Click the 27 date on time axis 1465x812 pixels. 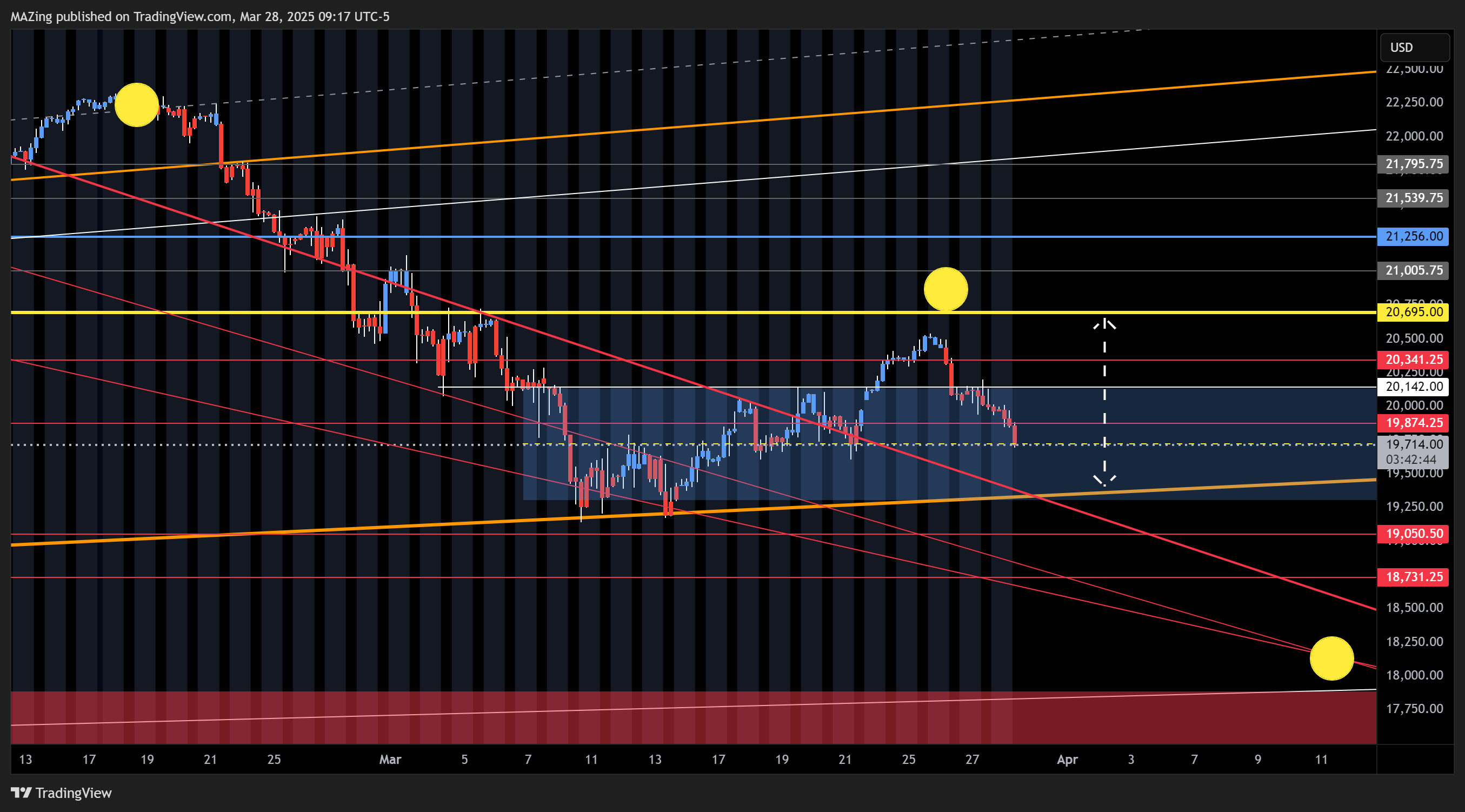[973, 760]
